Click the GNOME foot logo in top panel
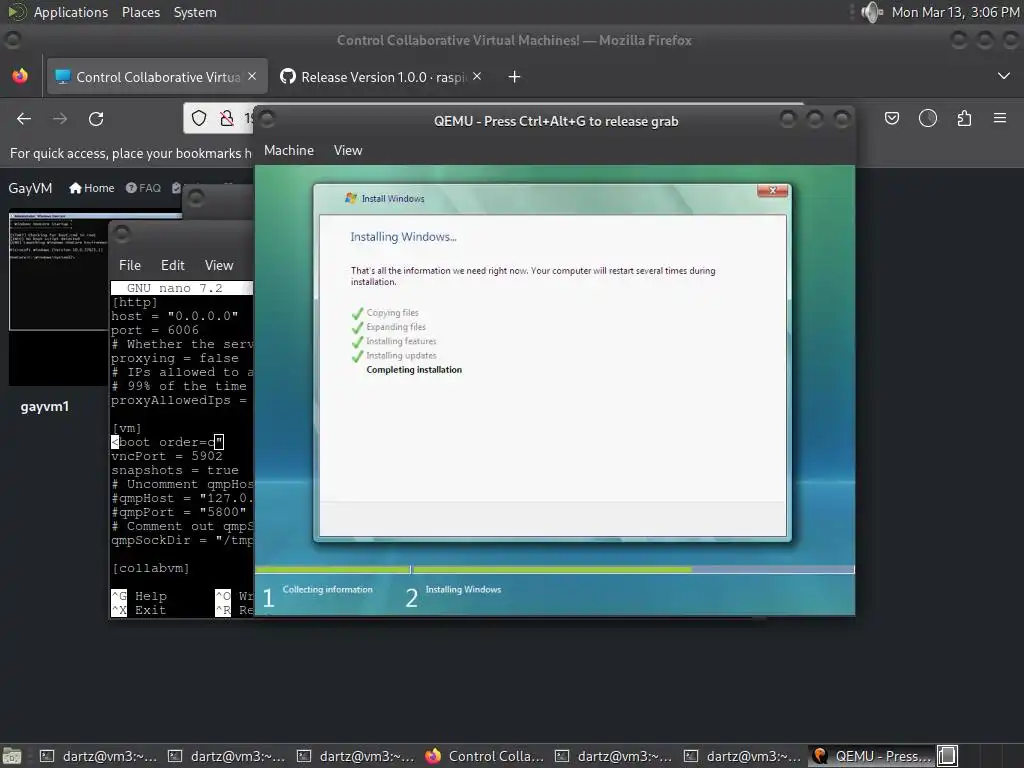 point(16,12)
